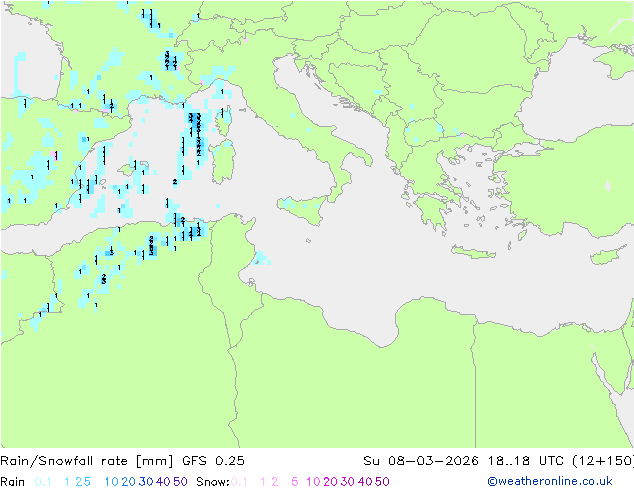Click the 'Rain/Snowfall rate [mm]' title text
The height and width of the screenshot is (490, 634).
pyautogui.click(x=87, y=461)
